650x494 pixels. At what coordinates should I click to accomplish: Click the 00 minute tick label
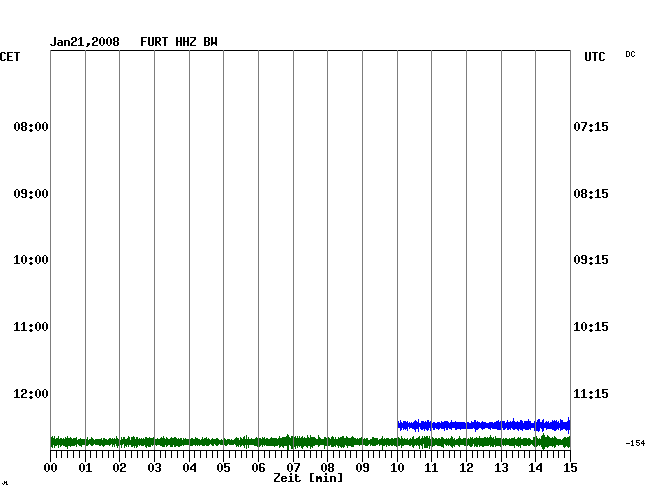(x=51, y=468)
